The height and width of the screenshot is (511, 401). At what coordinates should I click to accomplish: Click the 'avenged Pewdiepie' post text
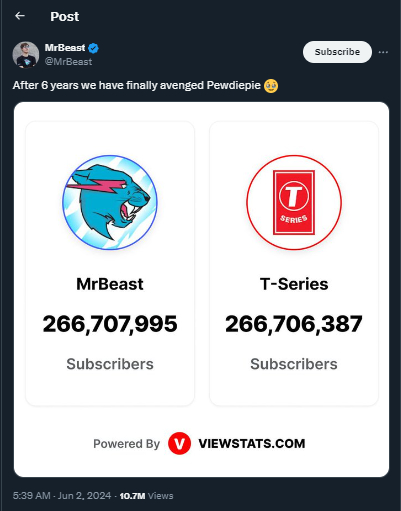coord(210,85)
